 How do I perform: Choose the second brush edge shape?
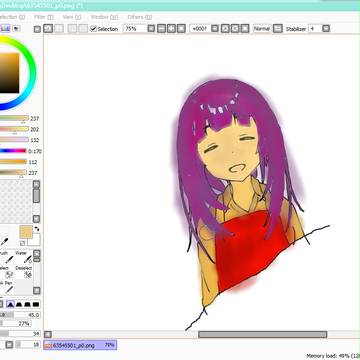pyautogui.click(x=19, y=304)
